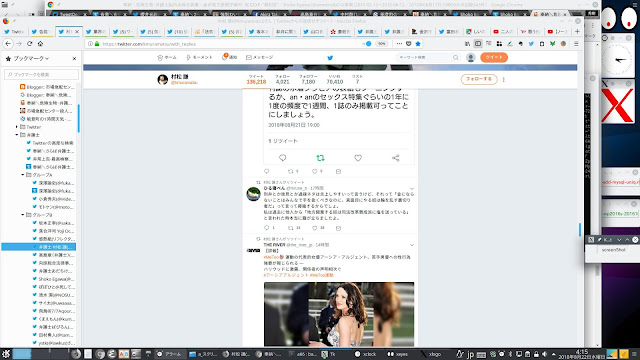Viewport: 640px width, 360px height.
Task: Like the expanded tweet with heart icon
Action: [358, 158]
